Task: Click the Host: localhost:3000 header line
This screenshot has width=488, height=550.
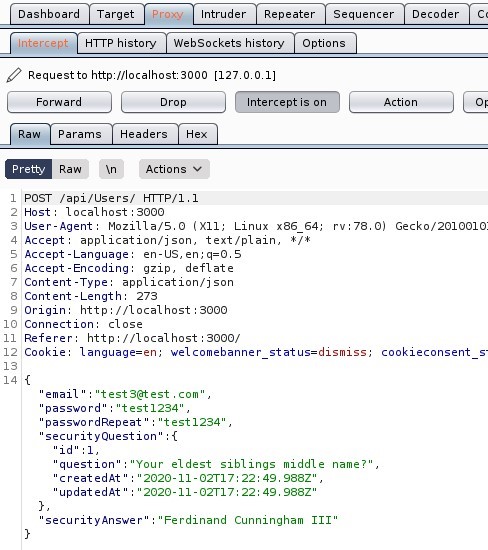Action: pyautogui.click(x=94, y=212)
